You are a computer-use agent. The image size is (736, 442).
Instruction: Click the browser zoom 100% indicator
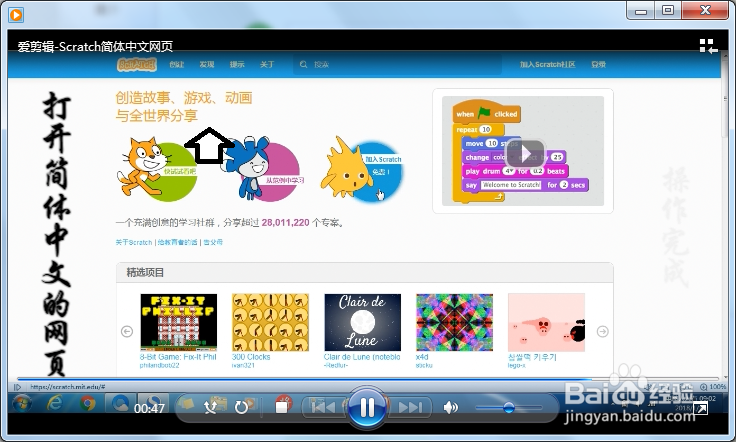click(x=713, y=387)
